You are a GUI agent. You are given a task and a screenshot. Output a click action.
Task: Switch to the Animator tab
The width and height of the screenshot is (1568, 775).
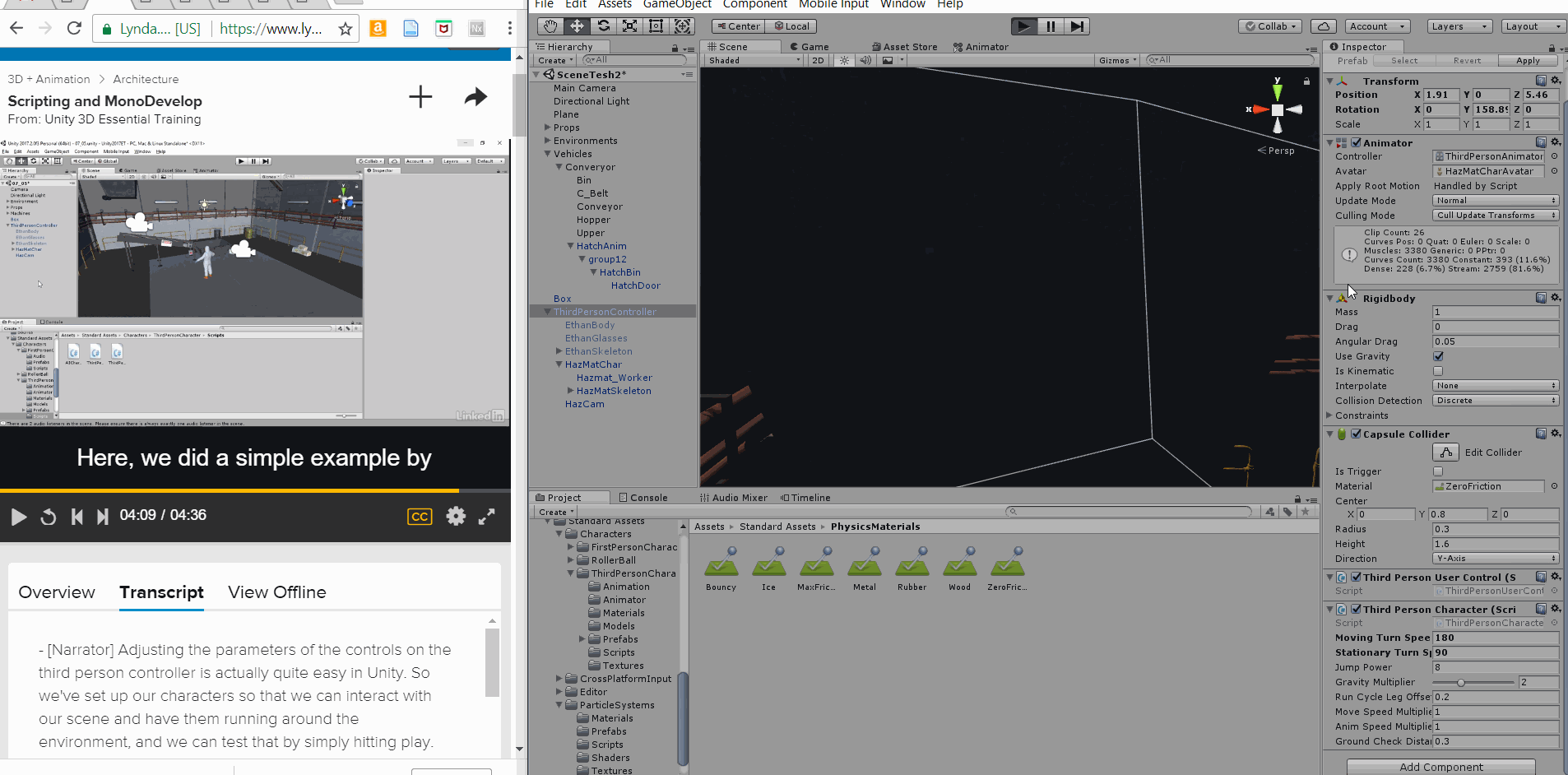pos(981,47)
